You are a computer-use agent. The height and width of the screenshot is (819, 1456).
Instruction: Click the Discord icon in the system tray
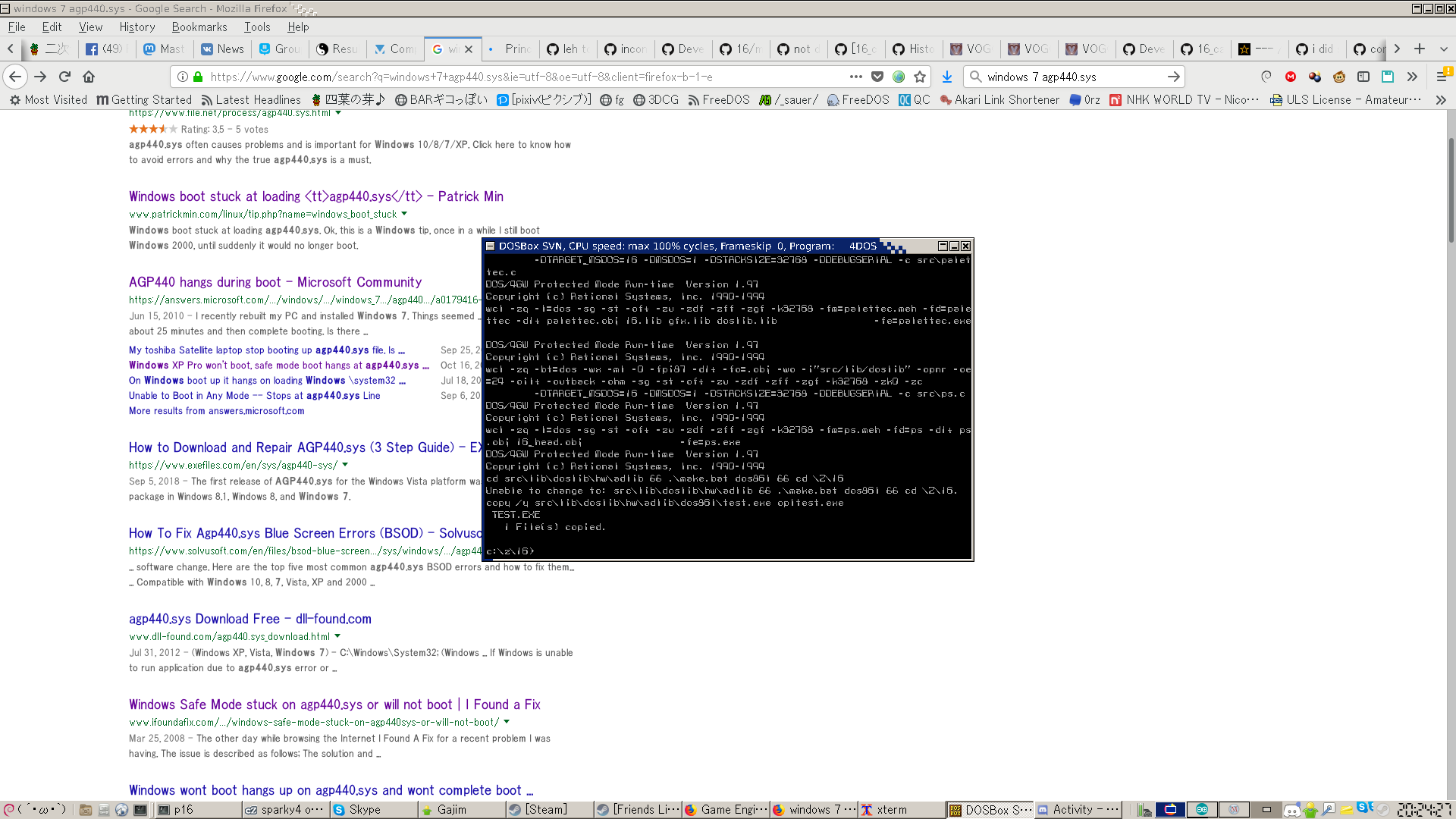(1291, 809)
